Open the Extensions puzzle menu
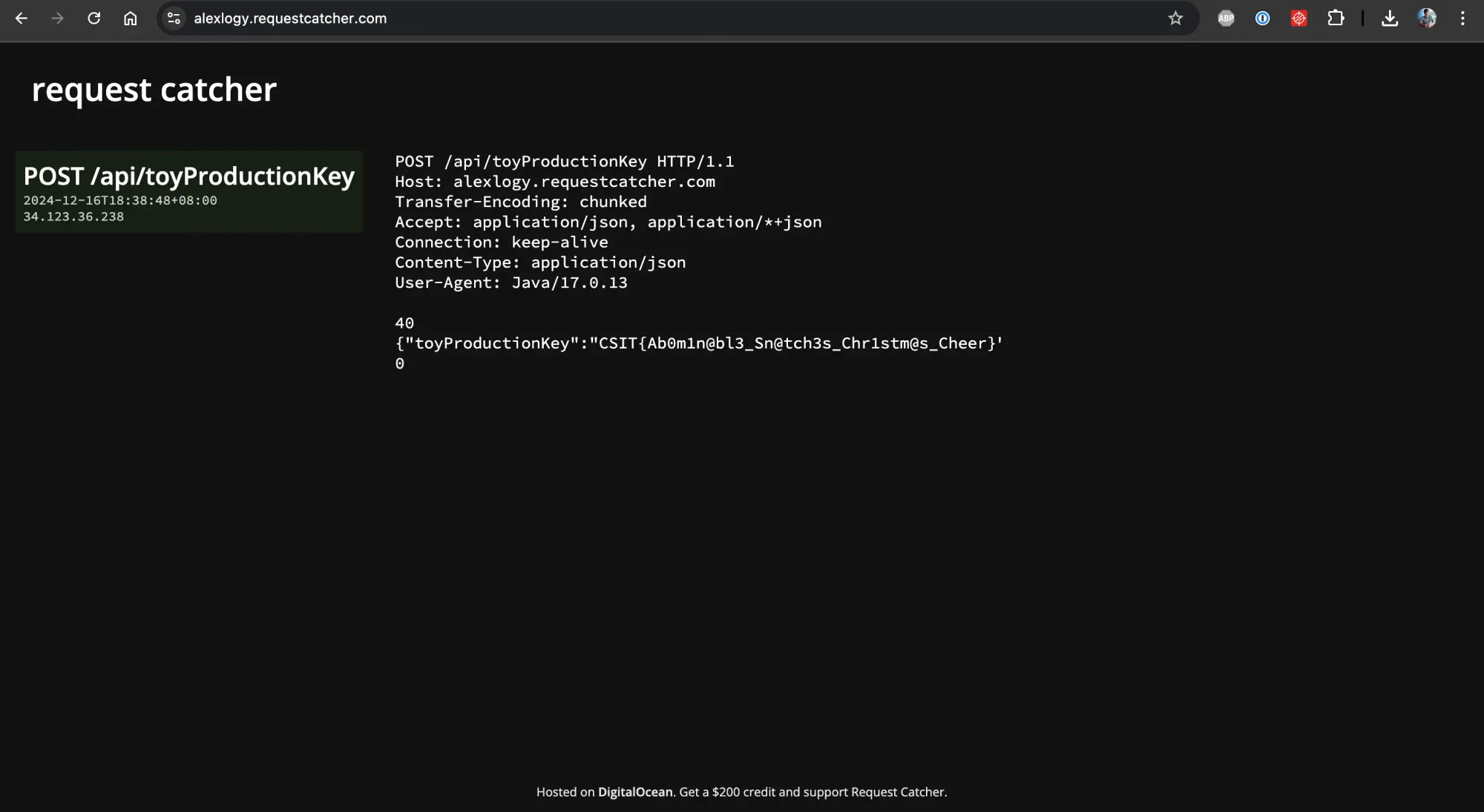1484x812 pixels. click(1336, 19)
